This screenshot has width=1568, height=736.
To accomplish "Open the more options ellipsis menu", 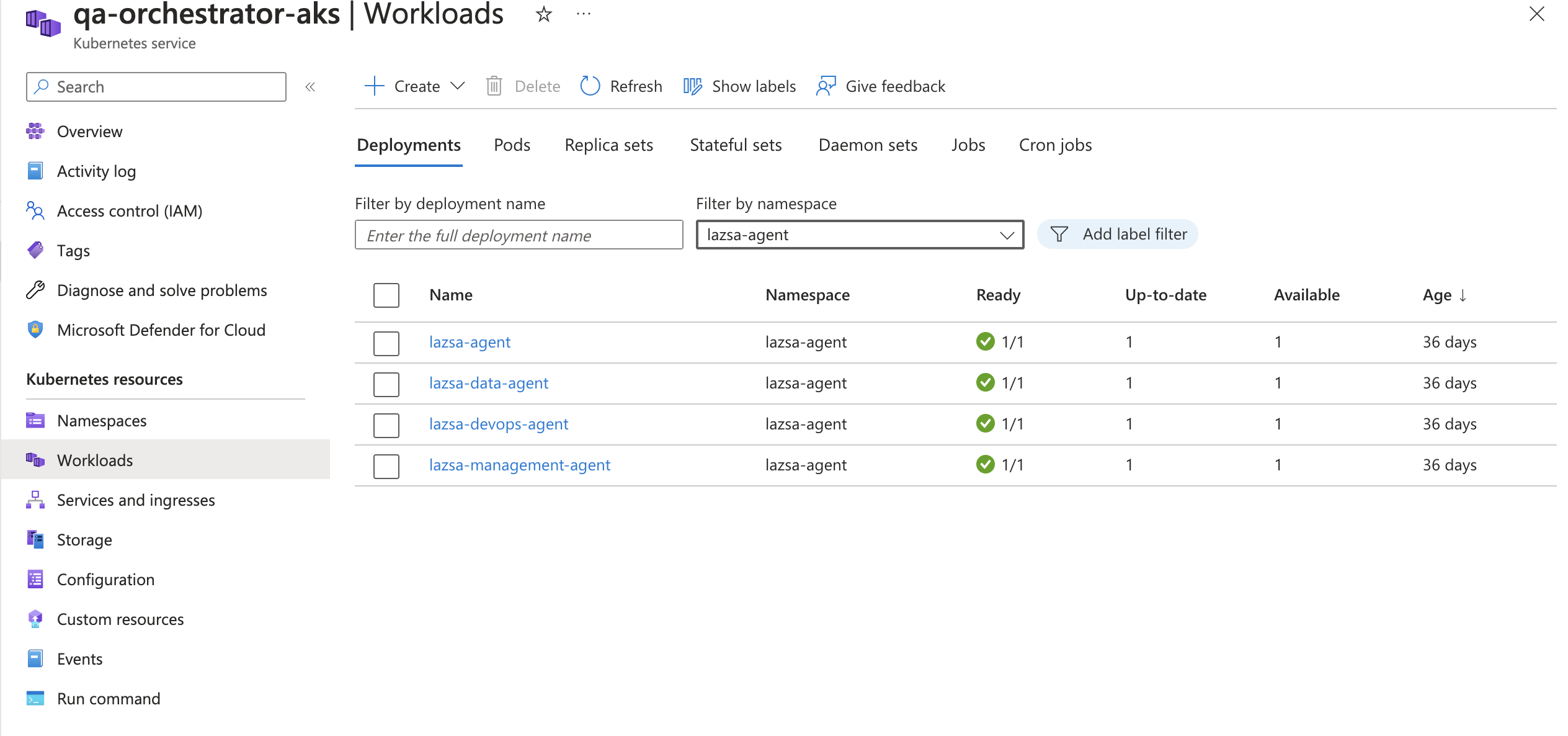I will point(584,14).
